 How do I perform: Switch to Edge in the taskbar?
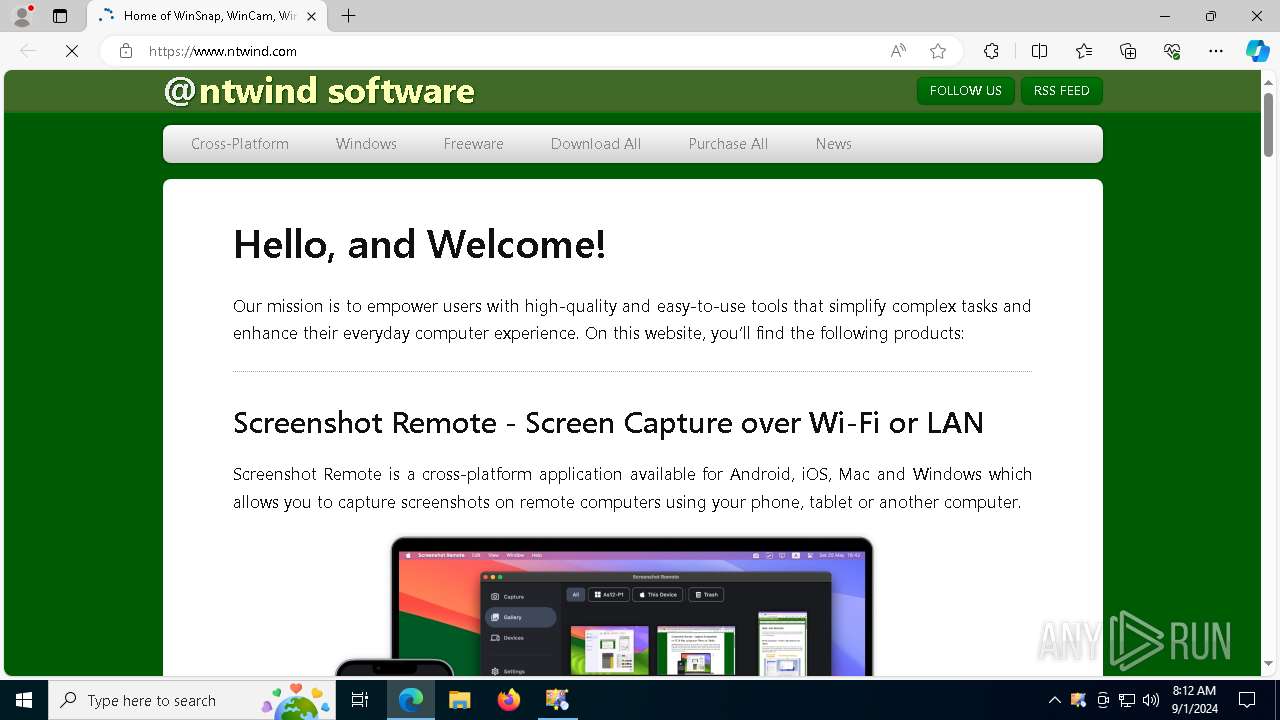pyautogui.click(x=411, y=700)
